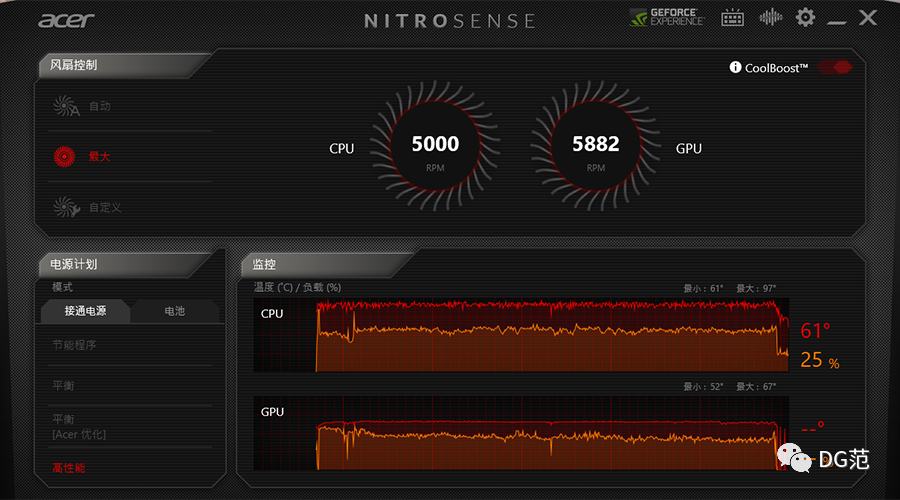Click the CoolBoost info icon
Image resolution: width=900 pixels, height=500 pixels.
tap(735, 67)
